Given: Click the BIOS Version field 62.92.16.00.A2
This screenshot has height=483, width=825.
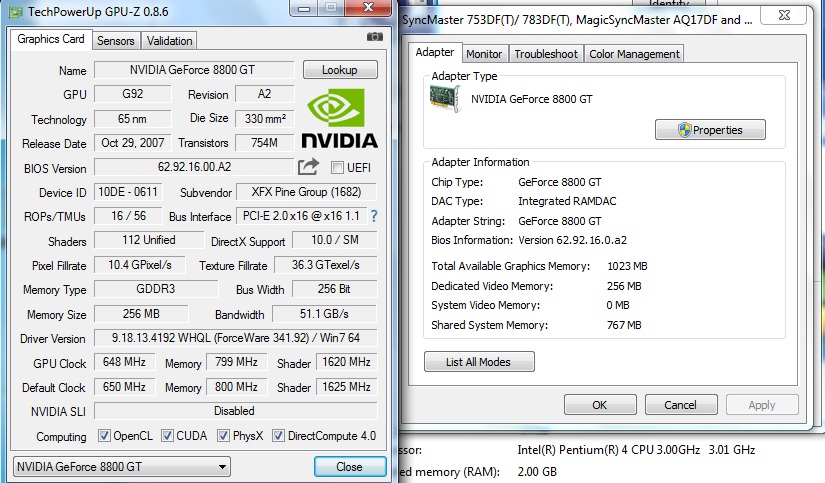Looking at the screenshot, I should click(x=194, y=167).
